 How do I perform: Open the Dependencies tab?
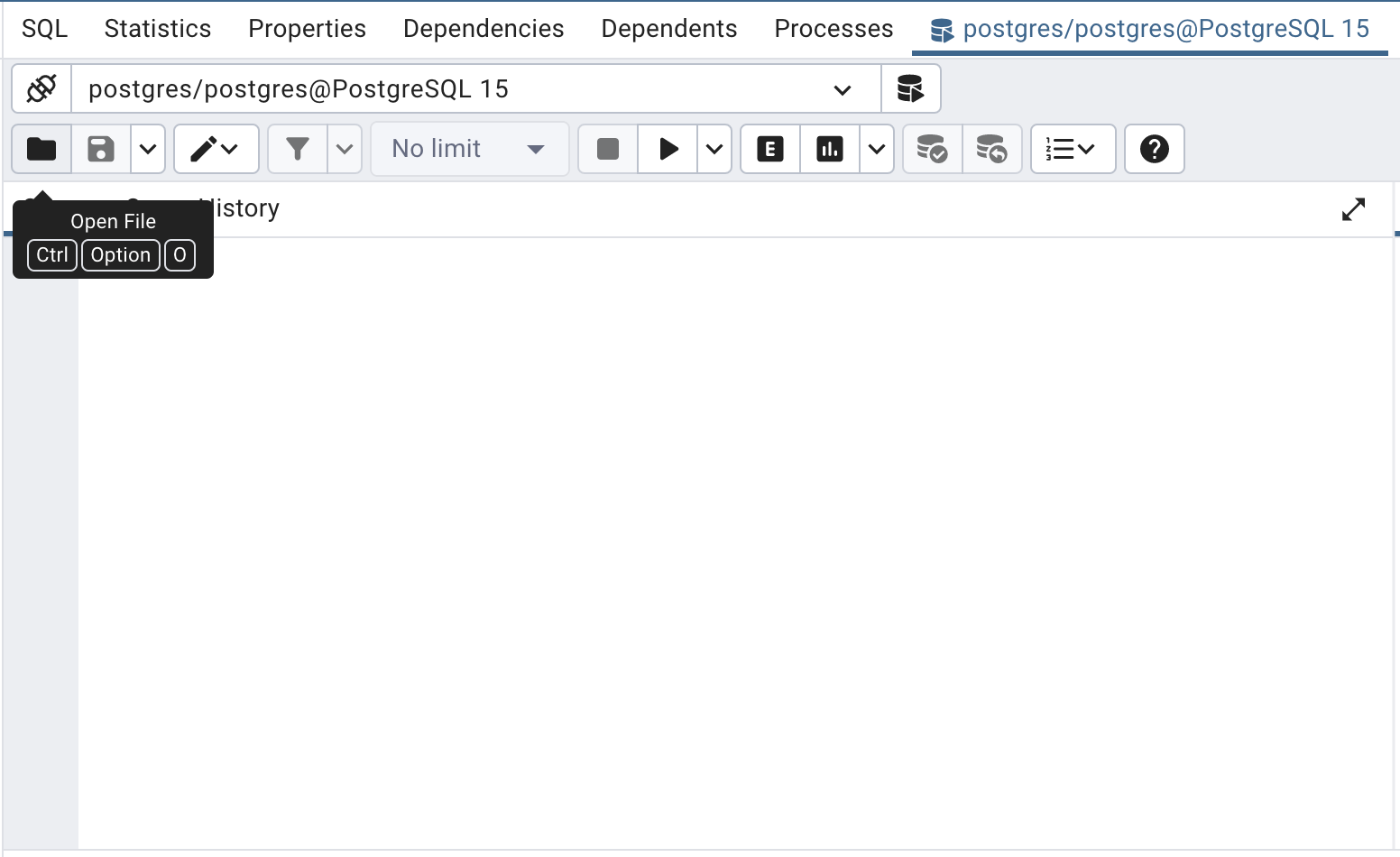pyautogui.click(x=484, y=29)
